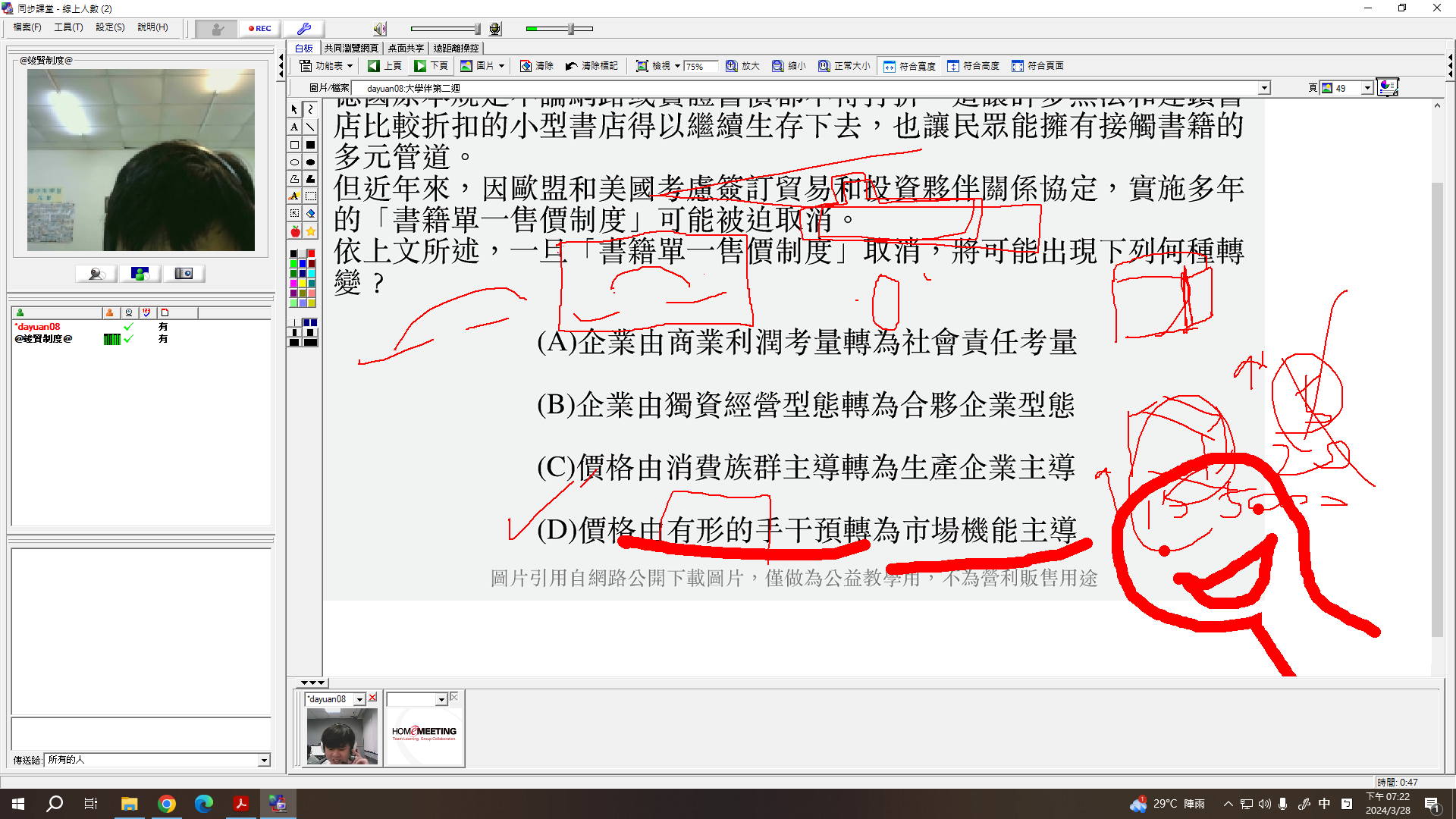Toggle the speaker mute icon
This screenshot has height=819, width=1456.
[x=379, y=29]
